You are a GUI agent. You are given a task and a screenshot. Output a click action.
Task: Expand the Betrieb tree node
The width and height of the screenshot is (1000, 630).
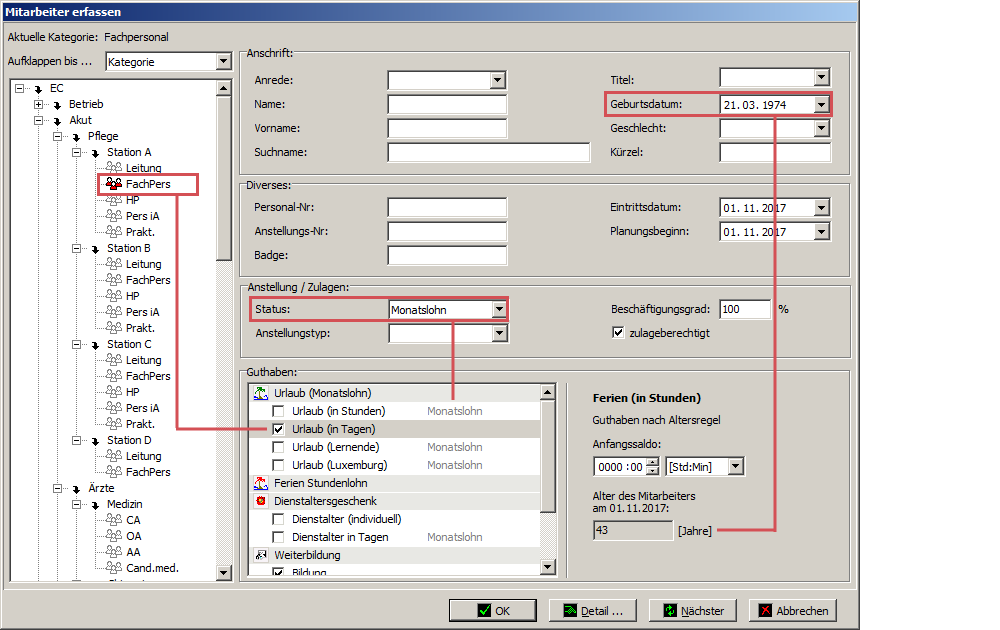[x=38, y=104]
